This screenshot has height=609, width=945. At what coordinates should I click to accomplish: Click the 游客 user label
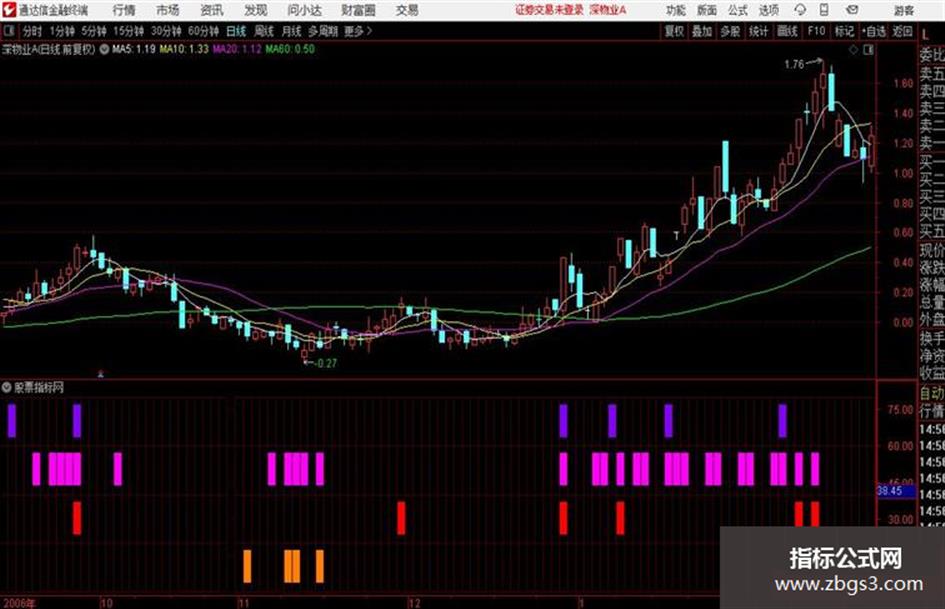pos(904,10)
